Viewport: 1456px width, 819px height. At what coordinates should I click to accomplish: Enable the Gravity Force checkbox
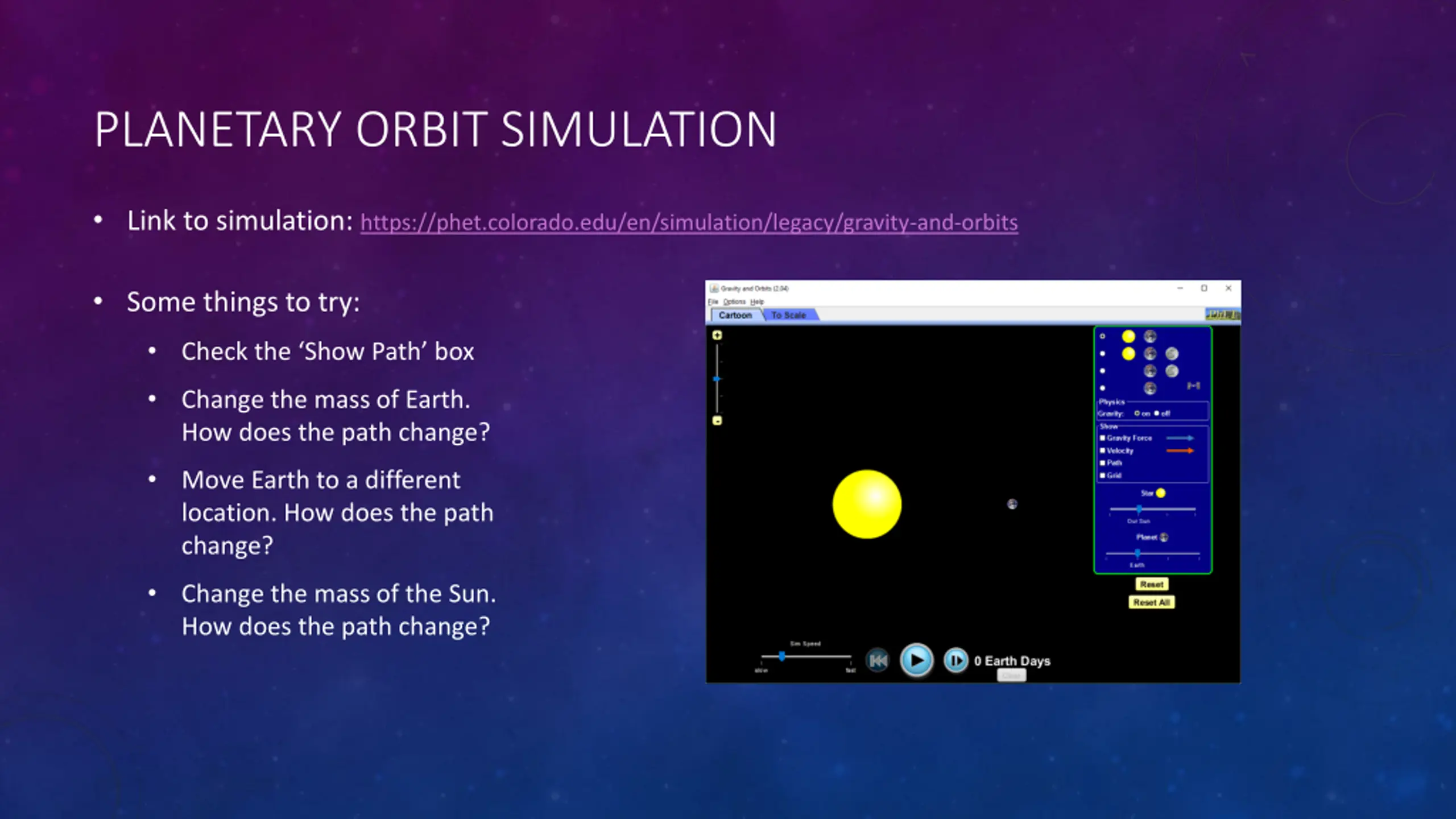click(1102, 438)
